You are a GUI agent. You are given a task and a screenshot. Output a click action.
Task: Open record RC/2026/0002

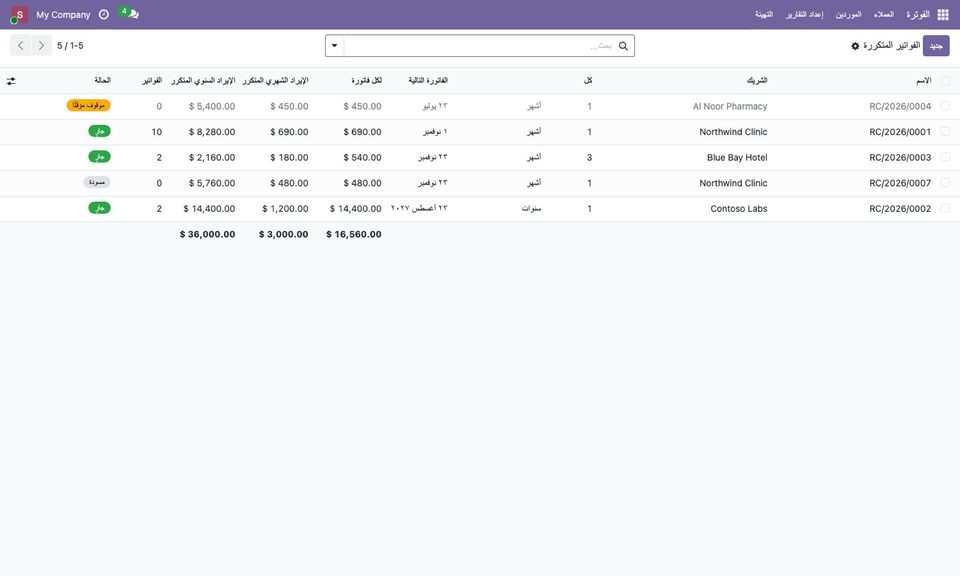coord(900,209)
